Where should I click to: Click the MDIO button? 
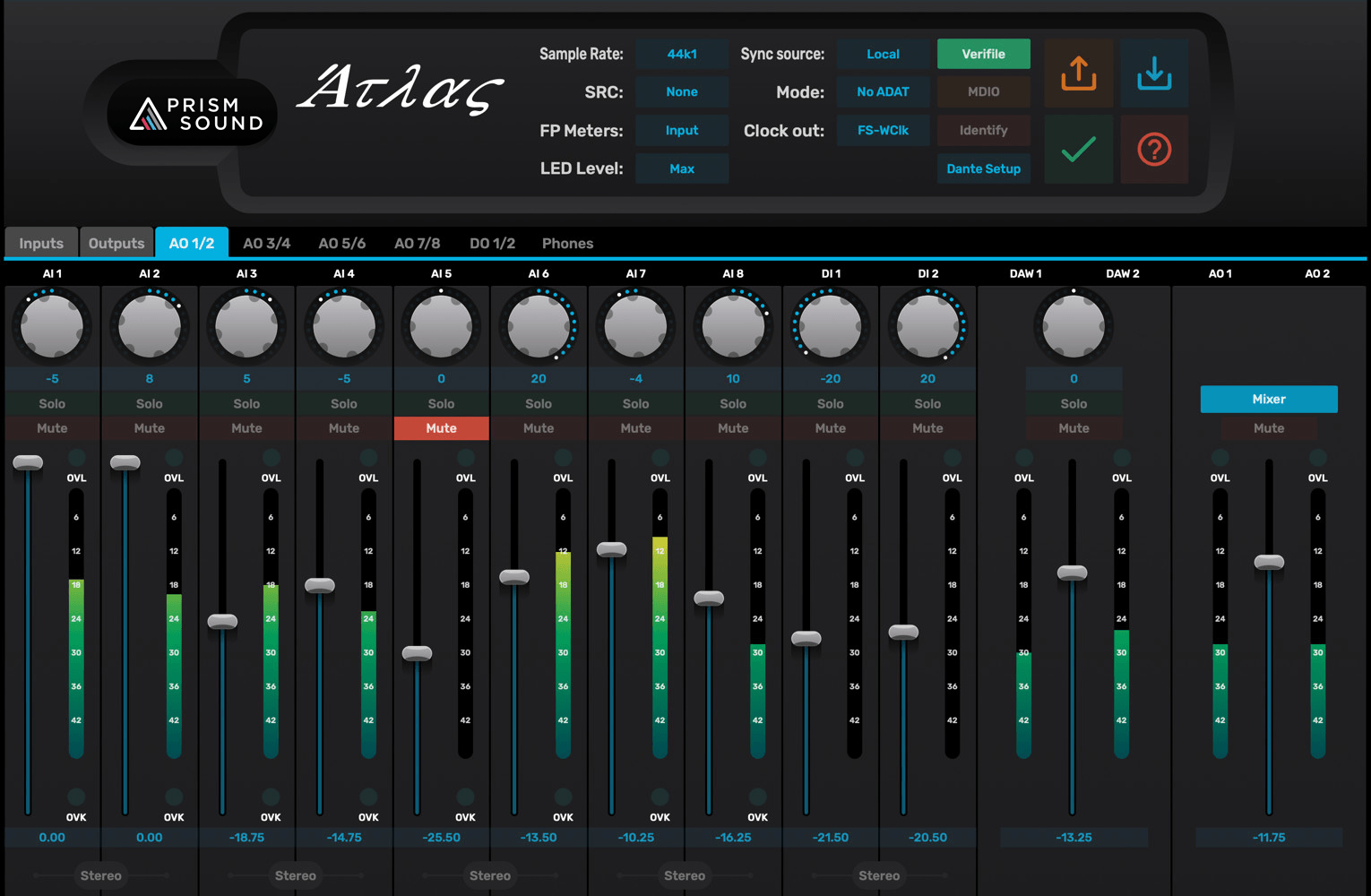point(984,91)
